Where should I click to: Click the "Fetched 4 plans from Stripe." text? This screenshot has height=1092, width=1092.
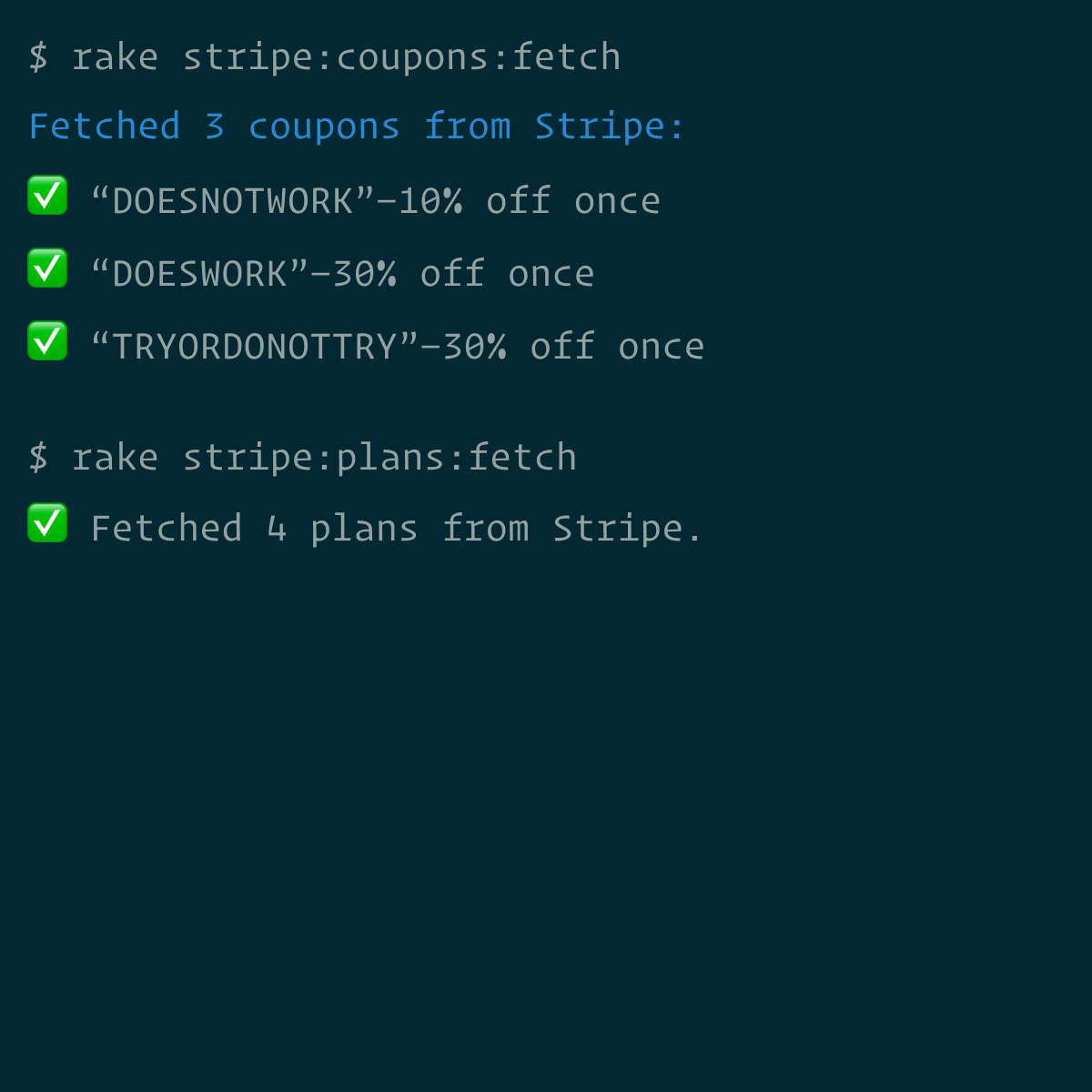[396, 529]
